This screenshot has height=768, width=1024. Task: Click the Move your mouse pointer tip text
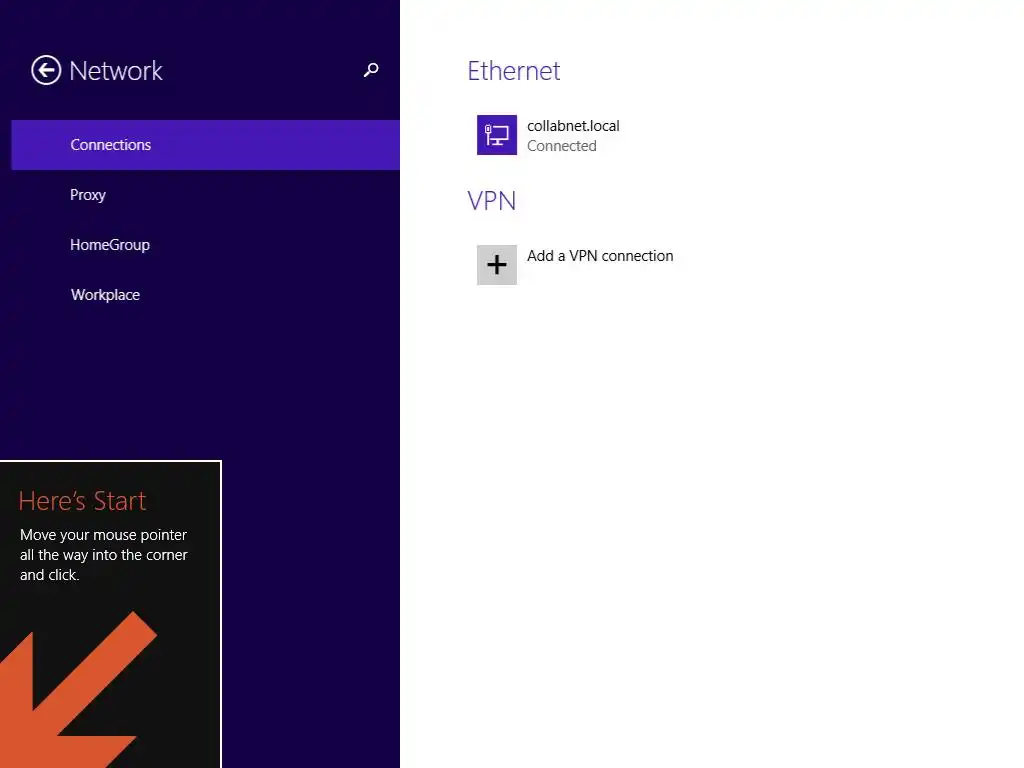click(x=103, y=555)
